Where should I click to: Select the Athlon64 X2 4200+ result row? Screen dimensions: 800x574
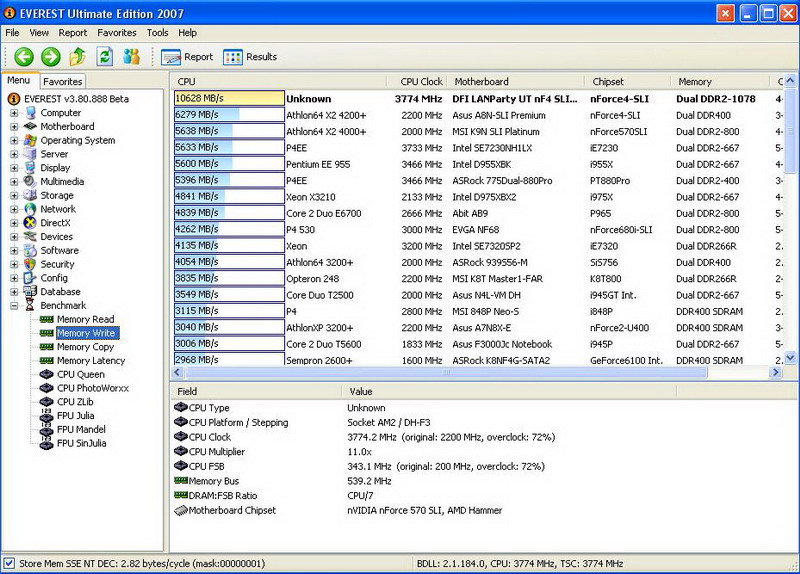point(478,115)
